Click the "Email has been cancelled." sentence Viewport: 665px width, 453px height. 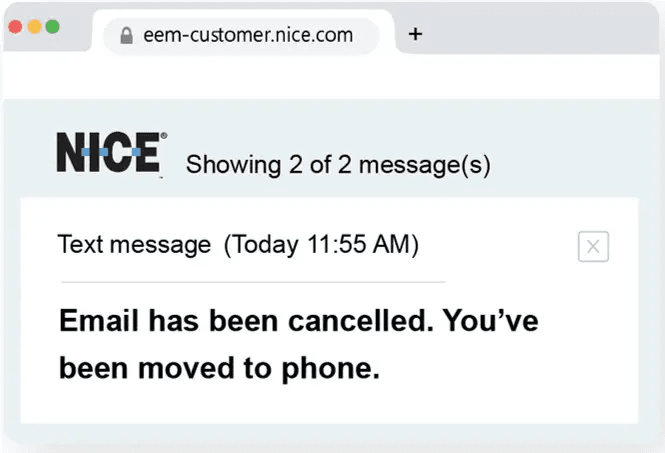click(x=246, y=320)
